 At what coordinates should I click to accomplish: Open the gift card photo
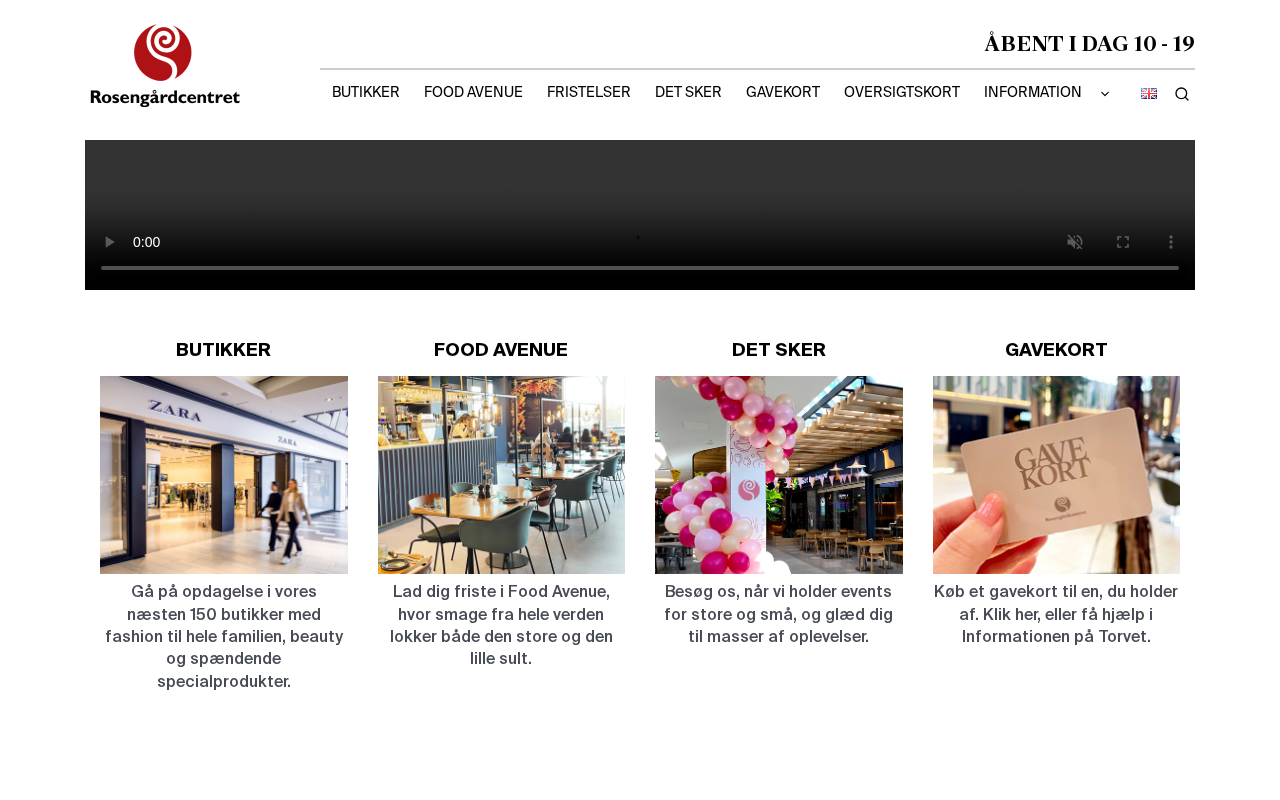(1056, 475)
